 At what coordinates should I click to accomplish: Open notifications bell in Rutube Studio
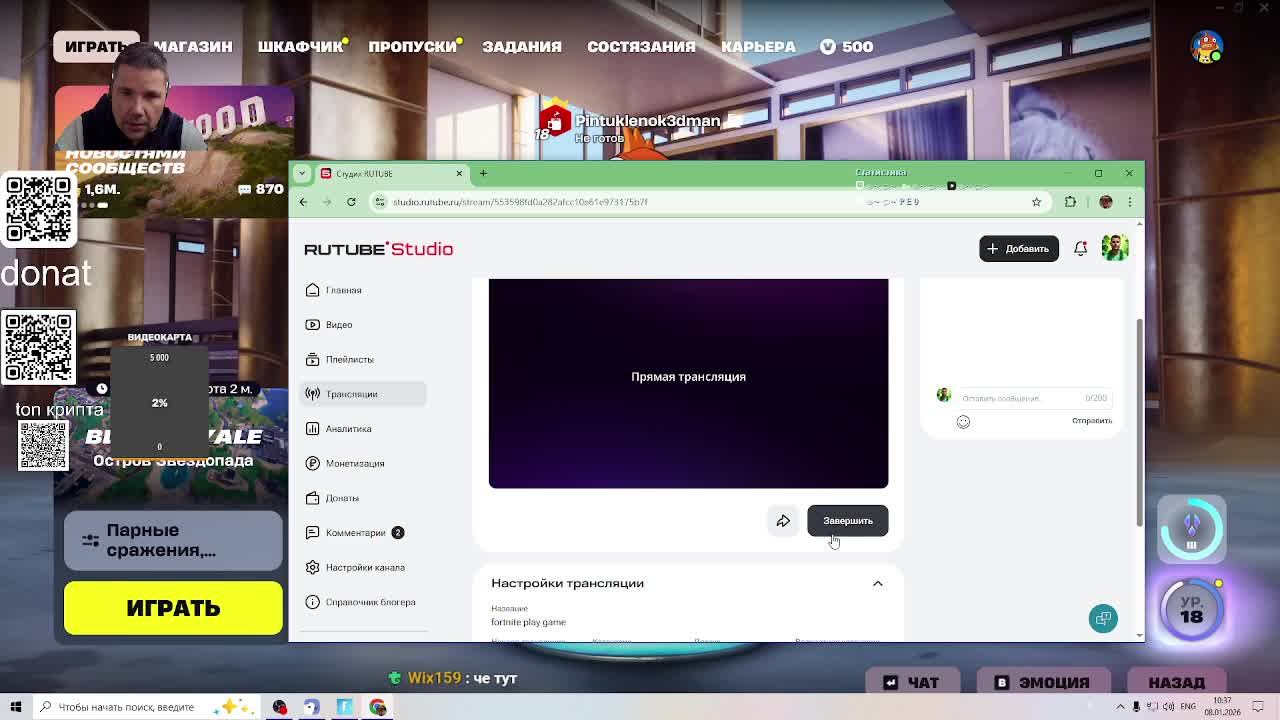[x=1080, y=248]
